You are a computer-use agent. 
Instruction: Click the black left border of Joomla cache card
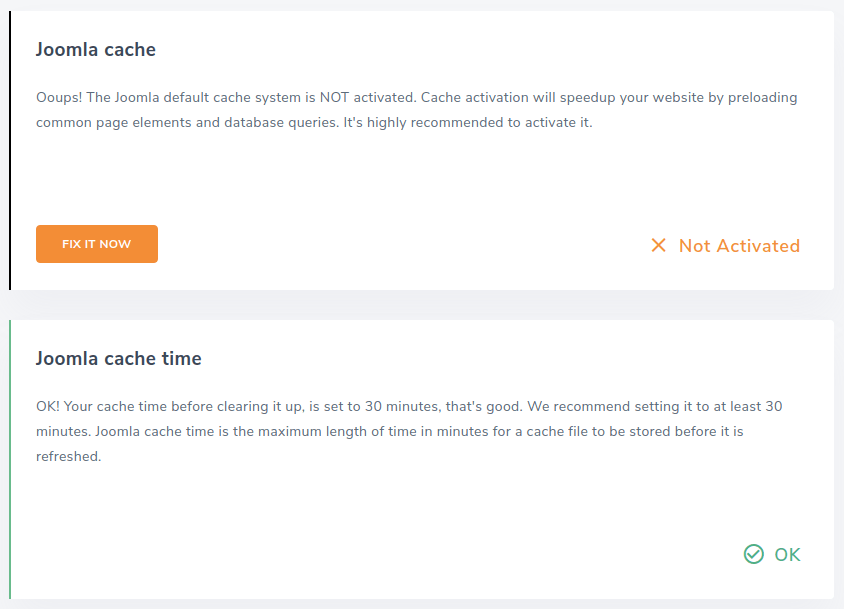click(x=10, y=150)
